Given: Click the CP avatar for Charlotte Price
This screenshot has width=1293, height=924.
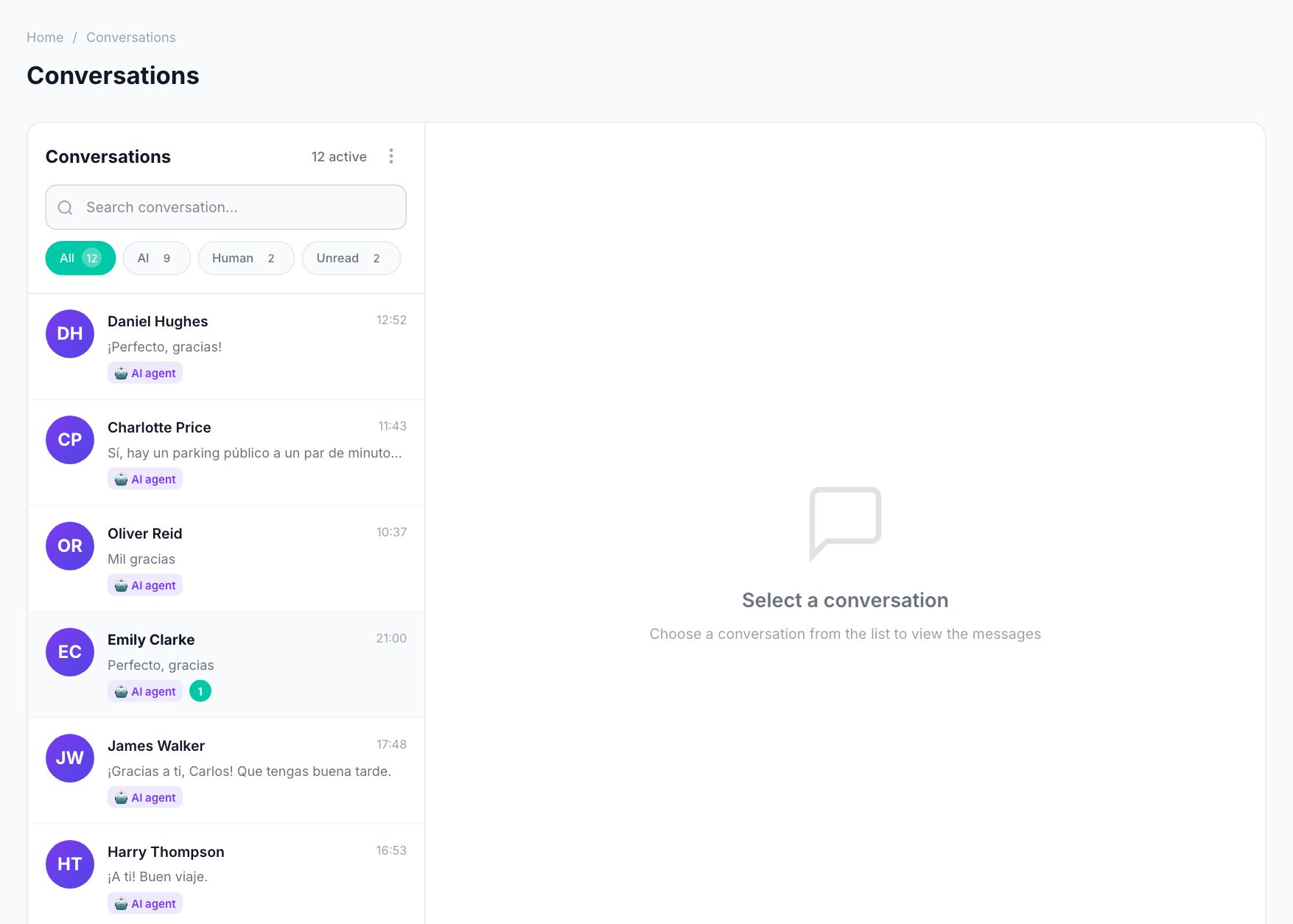Looking at the screenshot, I should [x=70, y=440].
